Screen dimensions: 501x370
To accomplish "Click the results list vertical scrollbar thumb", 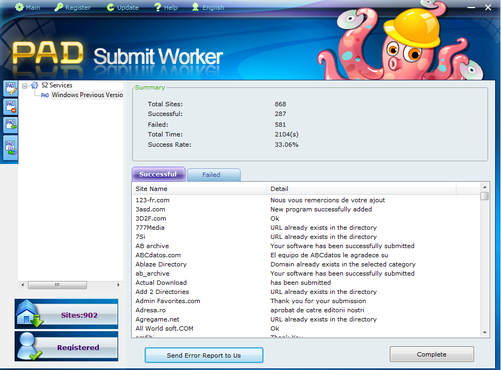I will pos(485,196).
